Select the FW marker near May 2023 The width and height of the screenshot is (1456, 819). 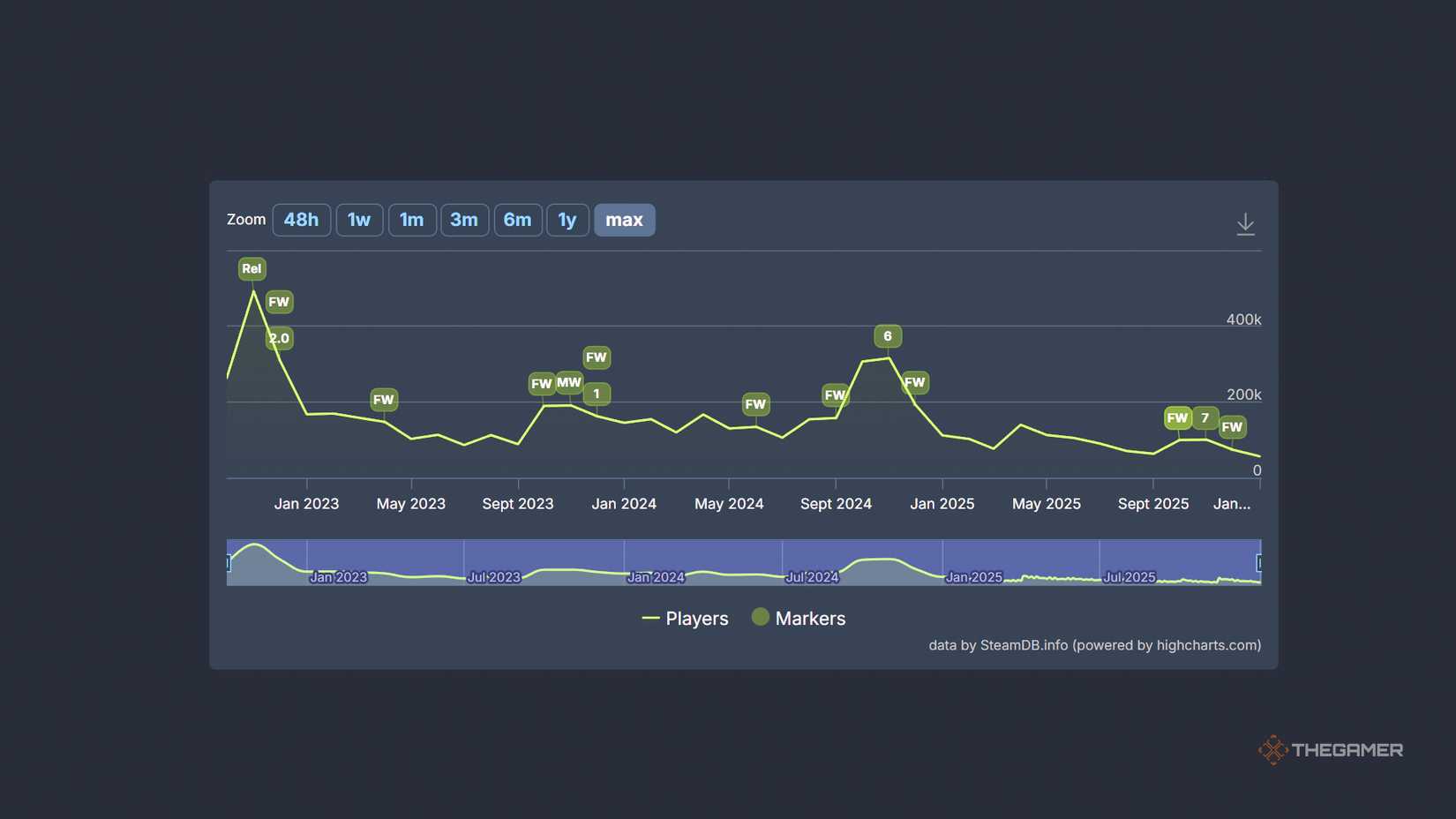(x=384, y=400)
